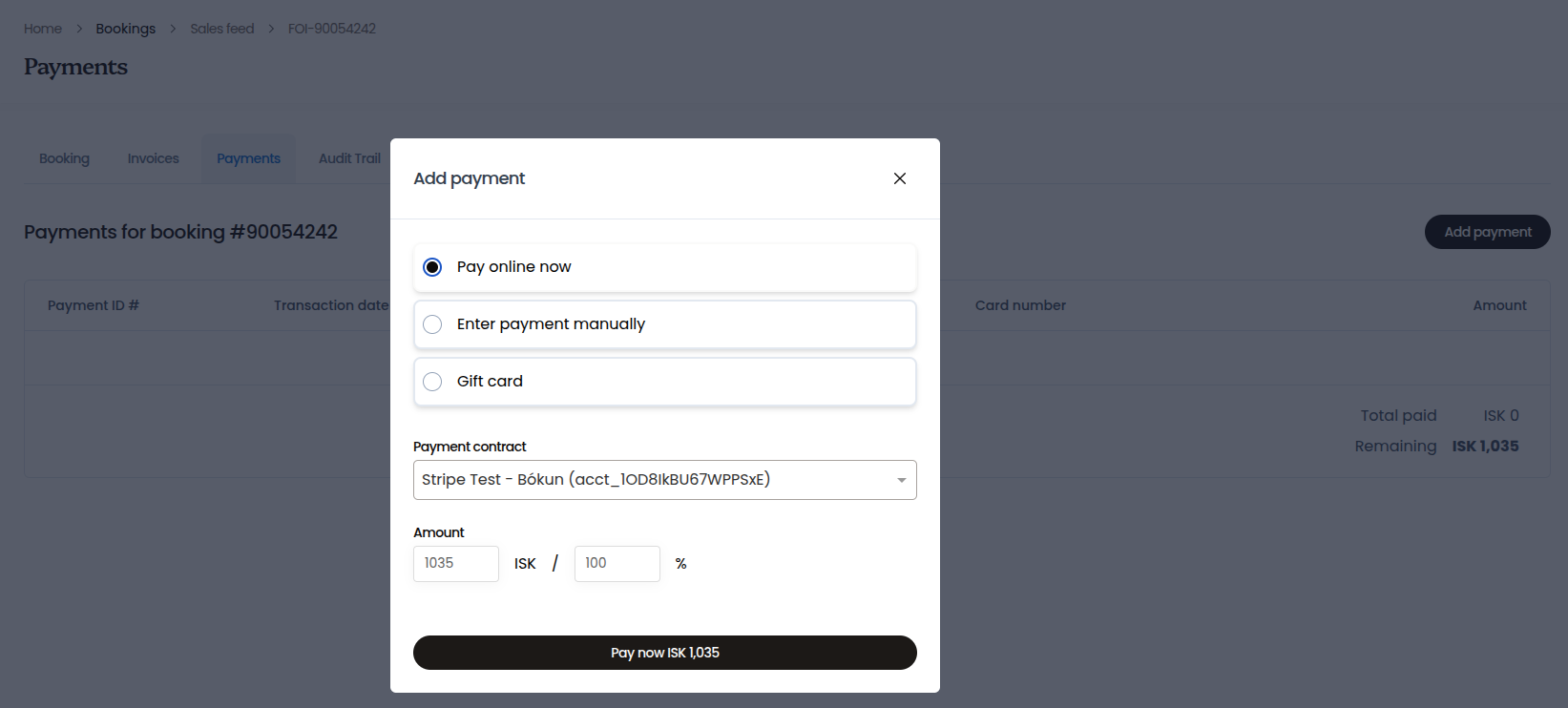Image resolution: width=1568 pixels, height=708 pixels.
Task: Select the Payments tab
Action: [x=248, y=158]
